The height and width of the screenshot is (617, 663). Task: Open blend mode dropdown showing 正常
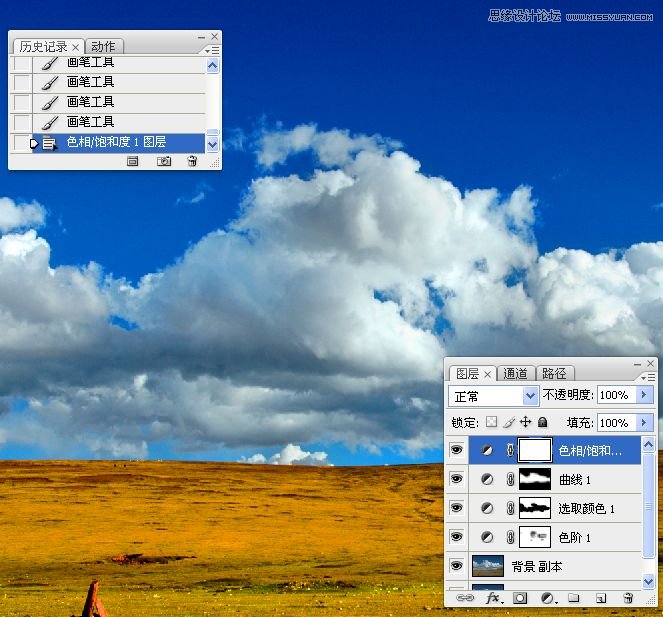tap(493, 396)
